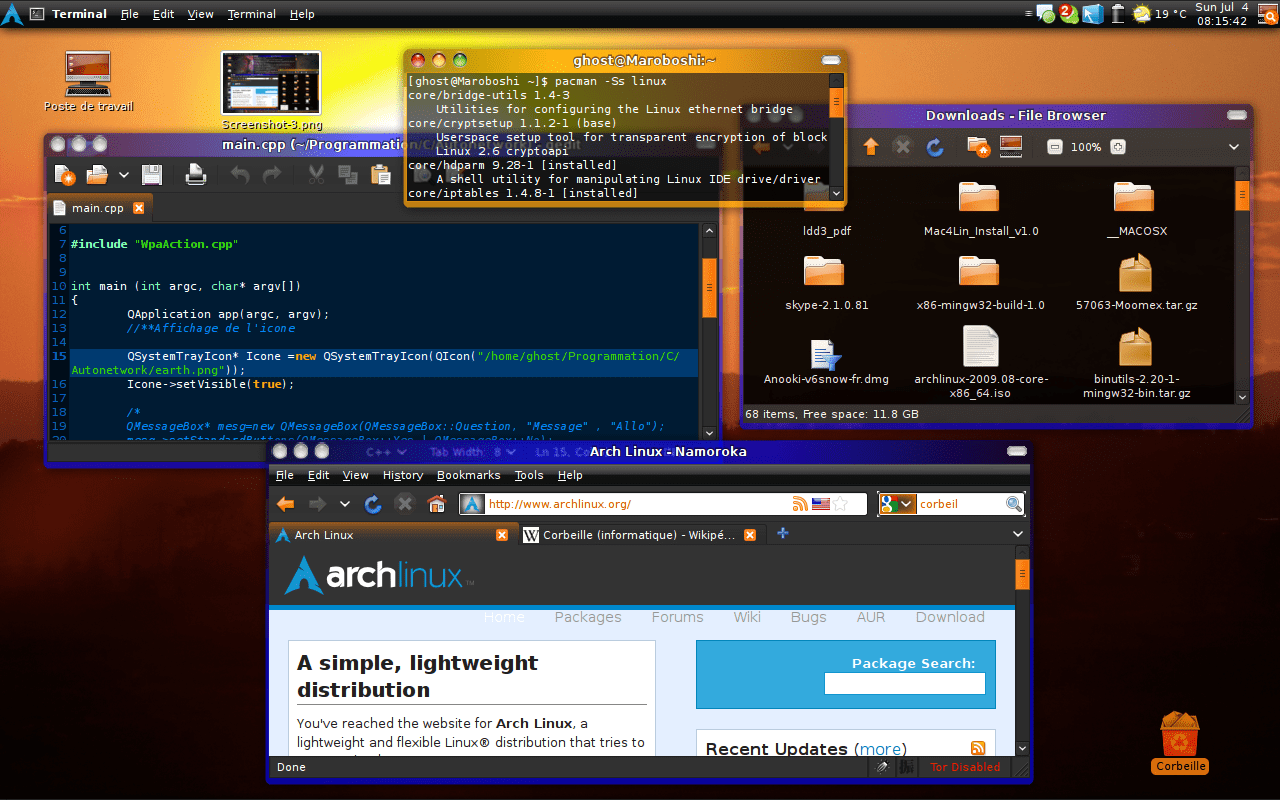Open the Download link on Arch site

pos(950,617)
